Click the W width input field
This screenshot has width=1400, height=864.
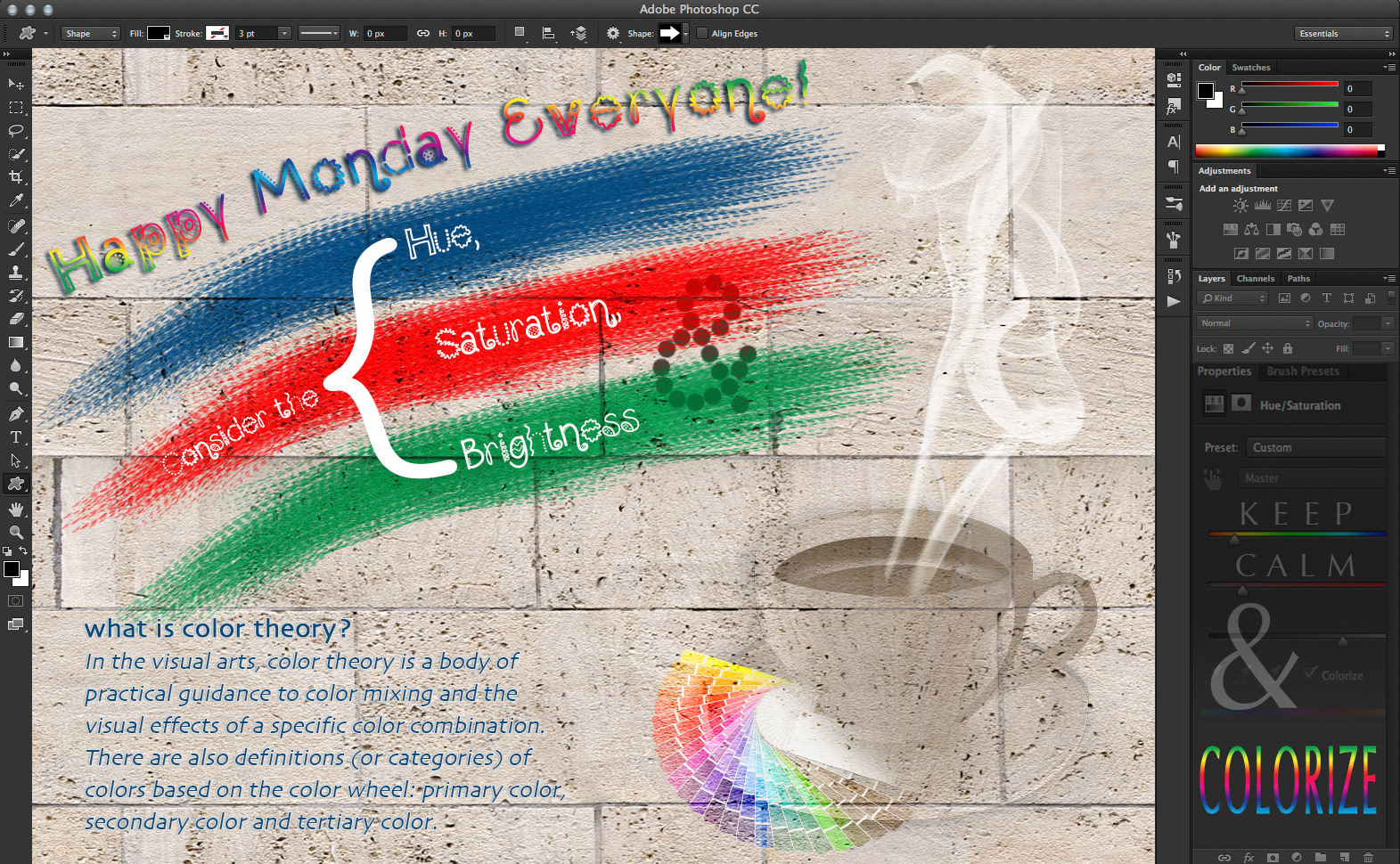click(385, 34)
